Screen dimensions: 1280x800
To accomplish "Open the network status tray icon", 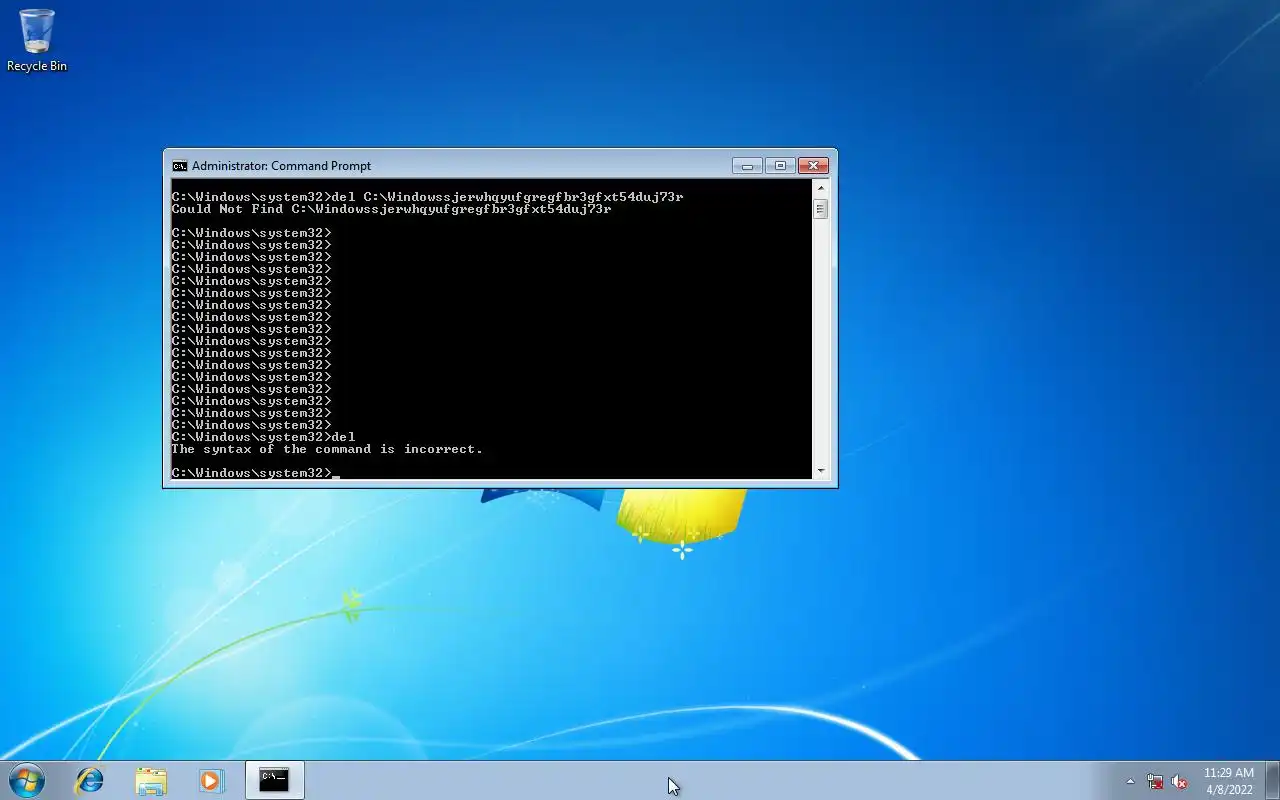I will tap(1155, 781).
